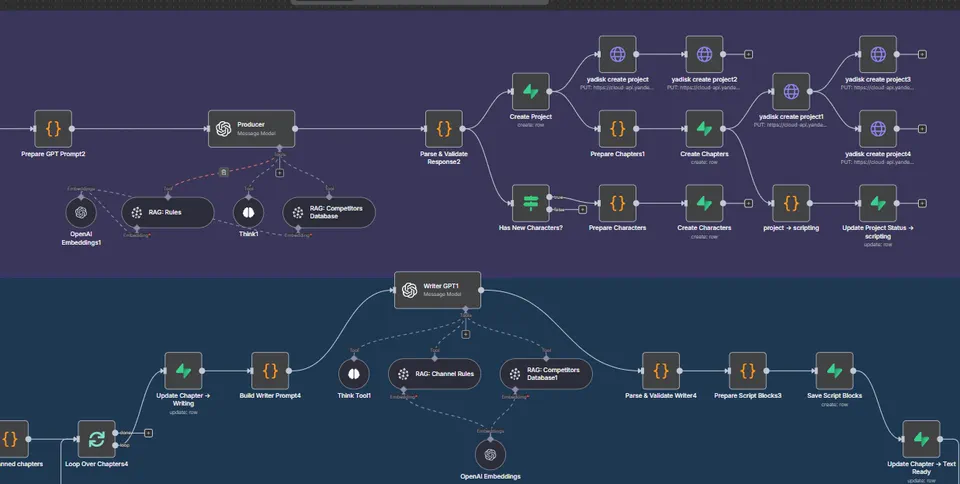
Task: Open the Loop Over Chapters4 node
Action: 97,439
